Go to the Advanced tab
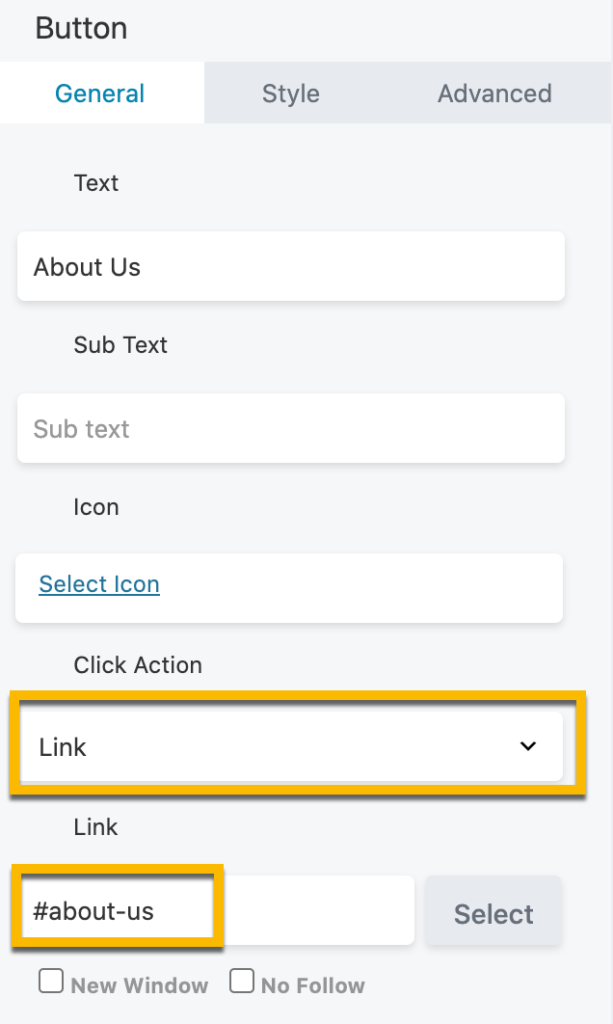This screenshot has height=1024, width=613. [x=494, y=94]
